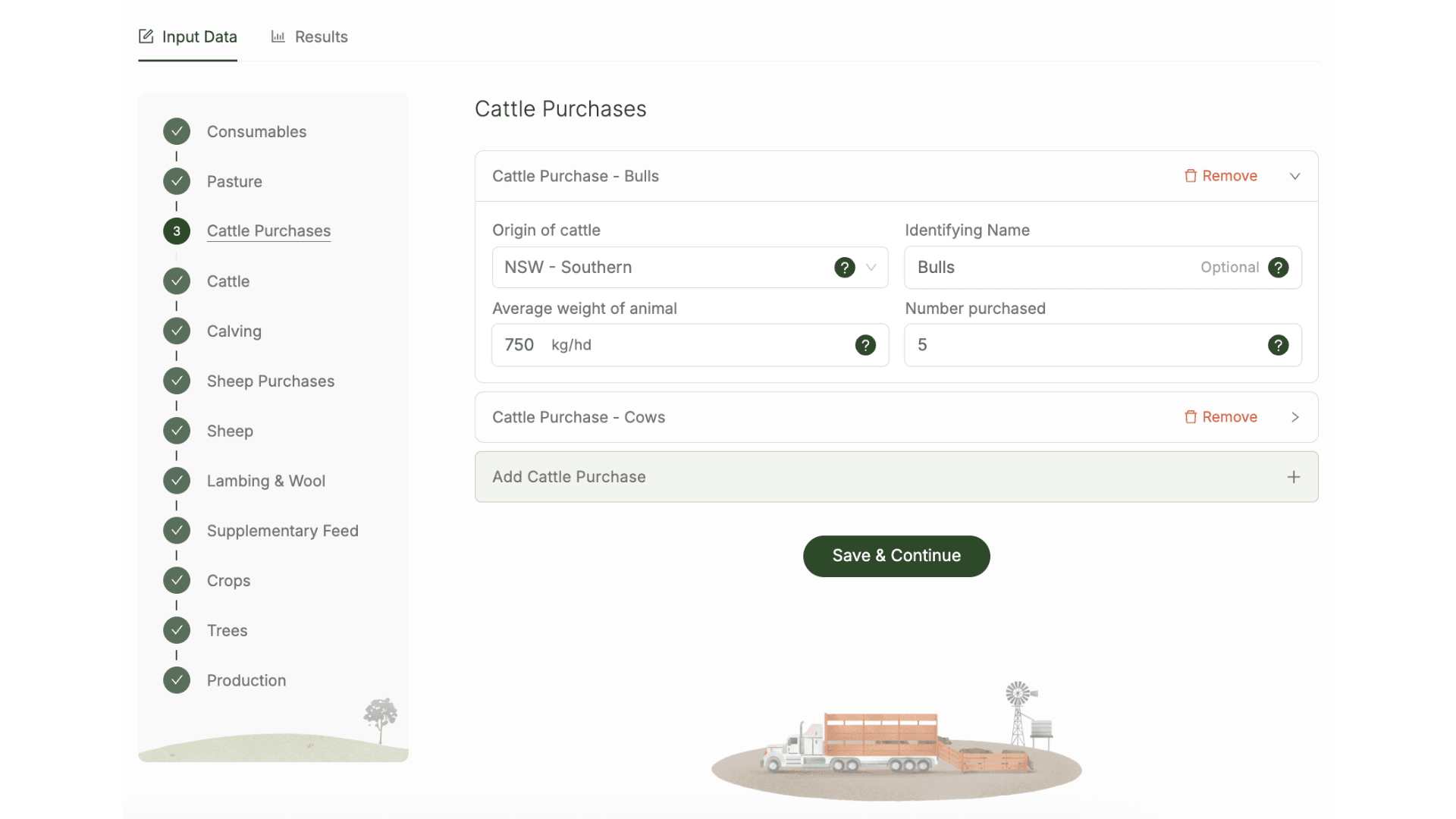
Task: Click help icon in Identifying Name field
Action: coord(1278,267)
